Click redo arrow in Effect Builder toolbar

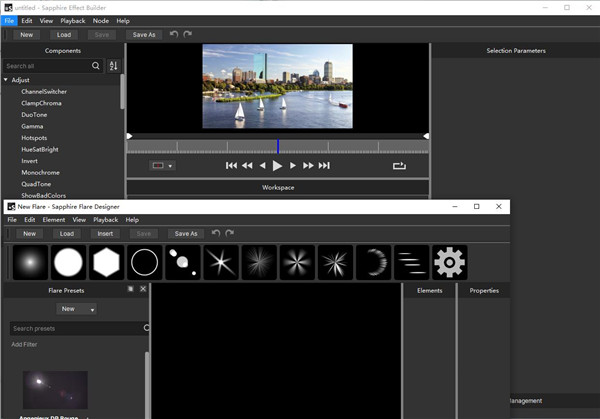coord(187,34)
